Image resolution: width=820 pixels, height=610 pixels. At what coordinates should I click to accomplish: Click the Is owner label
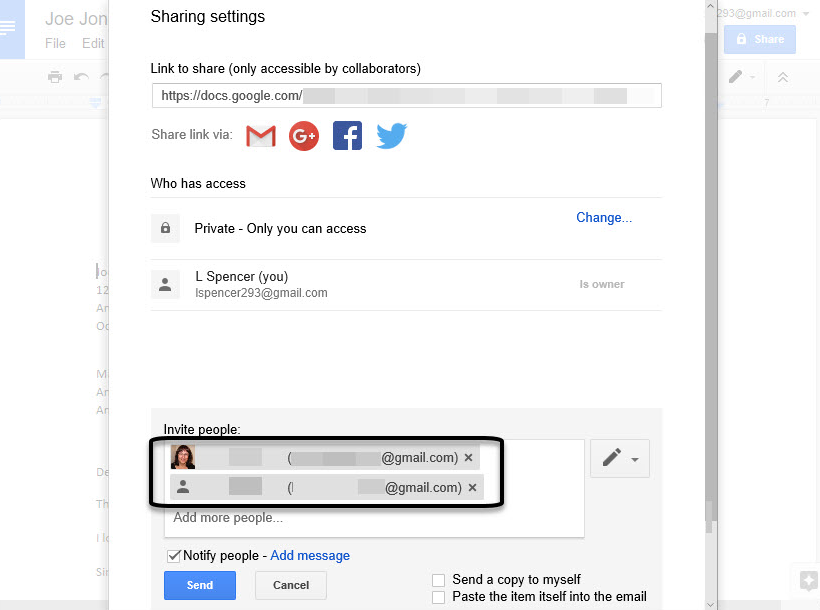click(602, 284)
